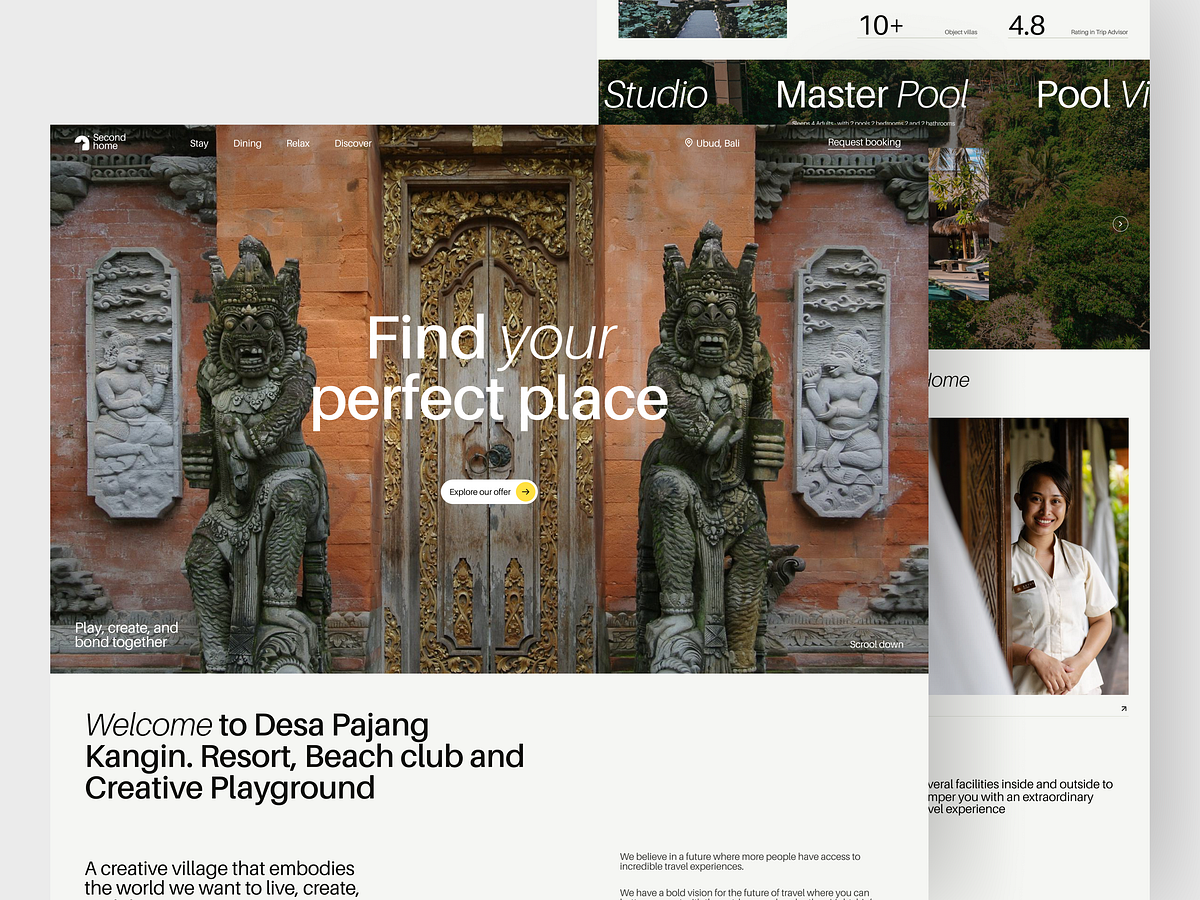Open the Discover navigation tab
Image resolution: width=1200 pixels, height=900 pixels.
point(352,143)
